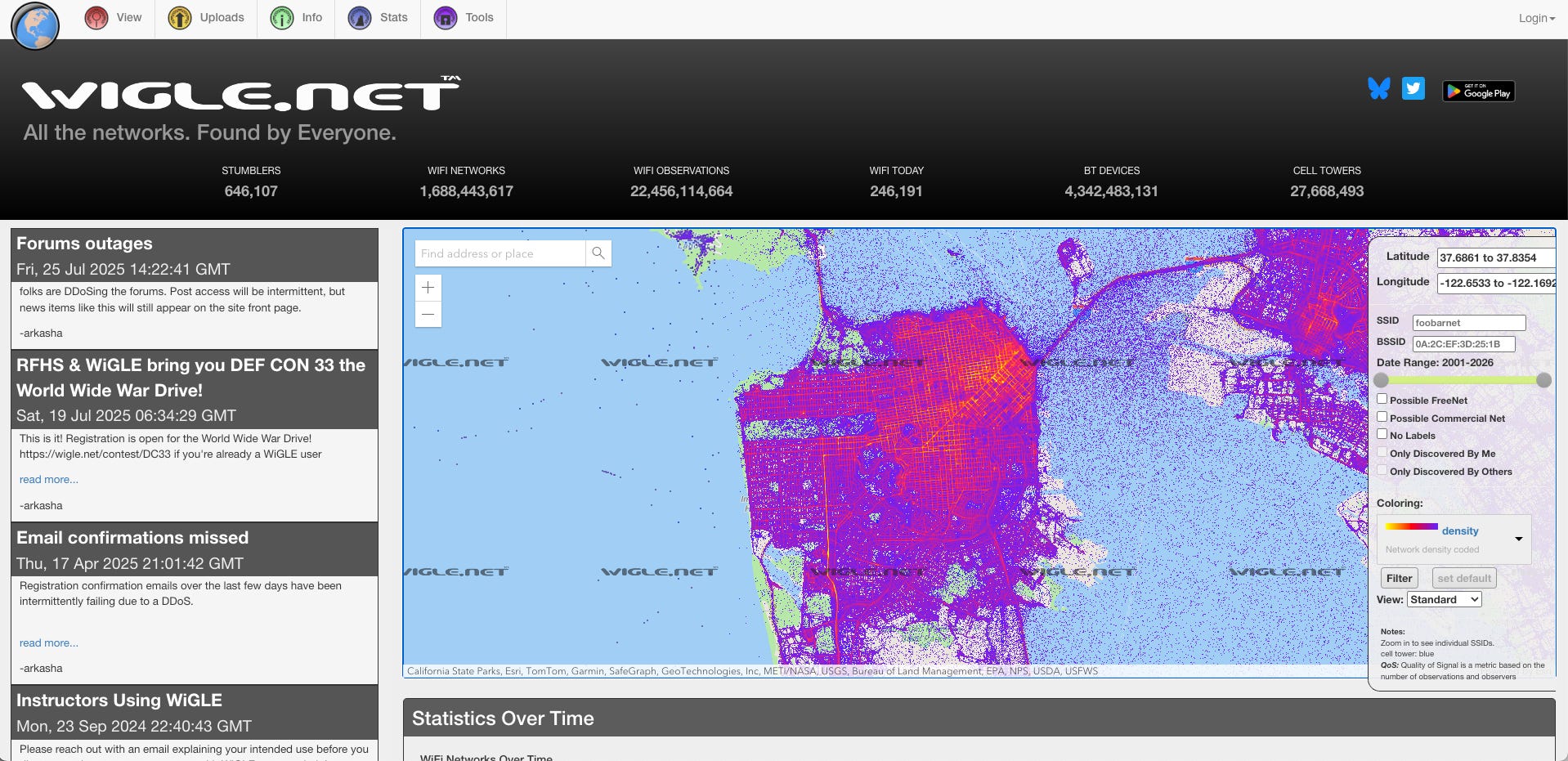1568x761 pixels.
Task: Check Only Discovered By Me
Action: pyautogui.click(x=1382, y=452)
